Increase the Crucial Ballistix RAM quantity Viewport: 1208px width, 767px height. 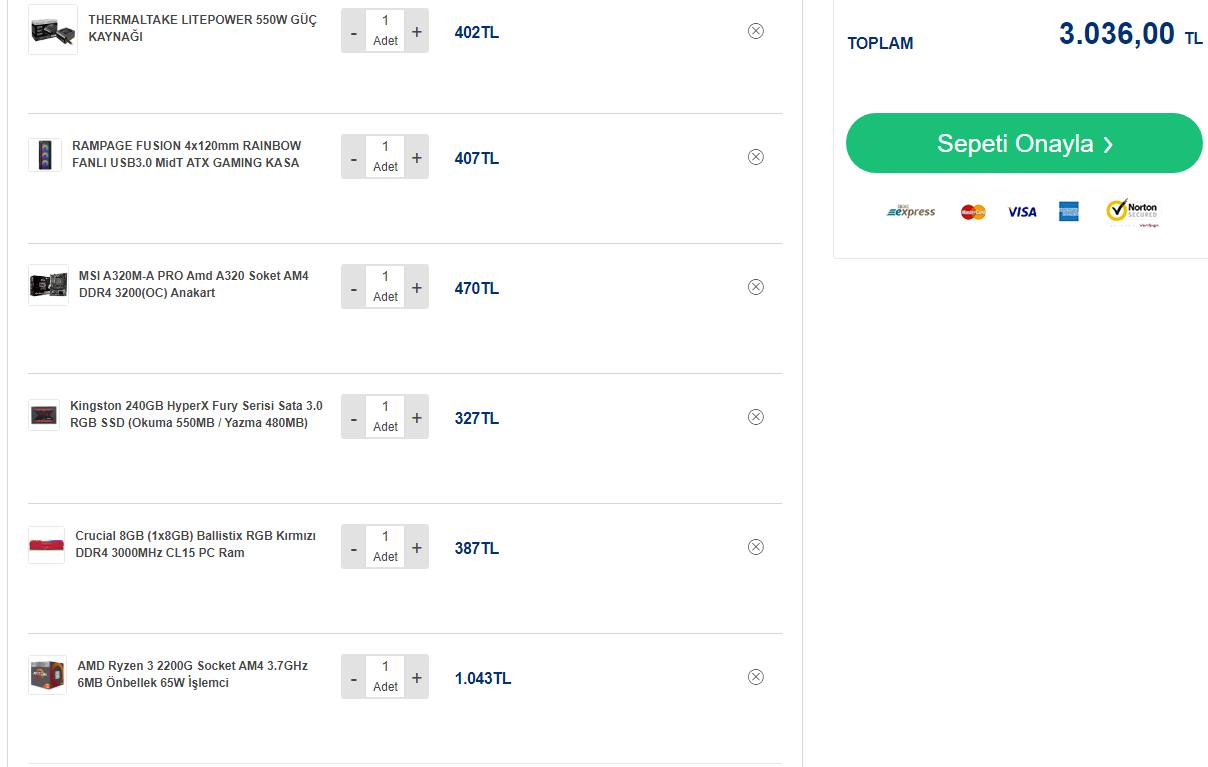417,548
